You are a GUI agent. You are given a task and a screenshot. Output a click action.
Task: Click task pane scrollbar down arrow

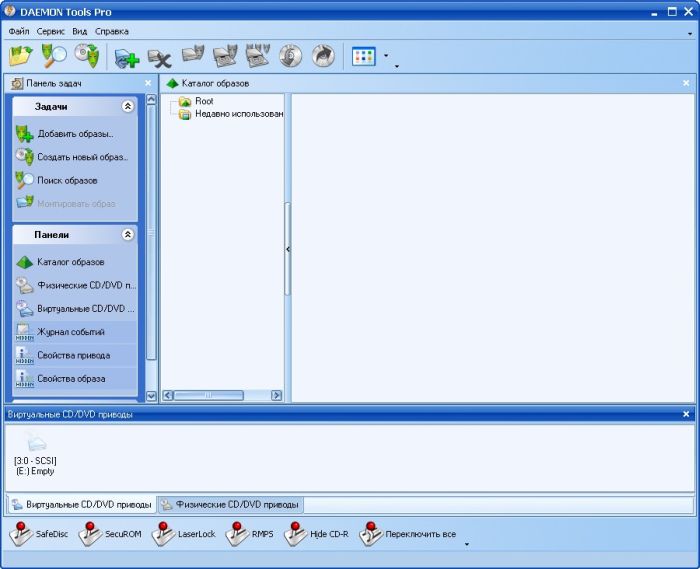(151, 396)
